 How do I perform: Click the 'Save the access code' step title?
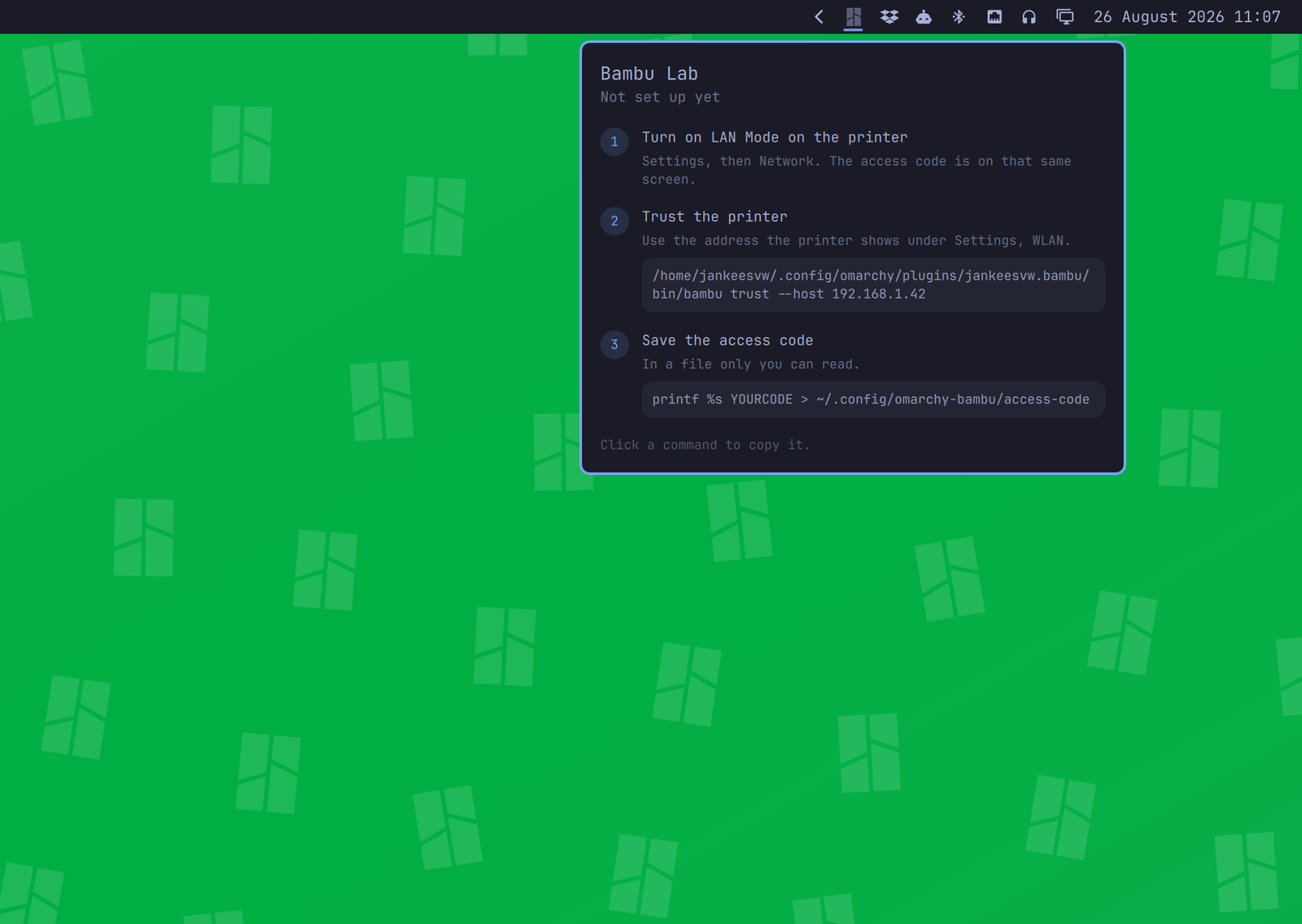(727, 340)
